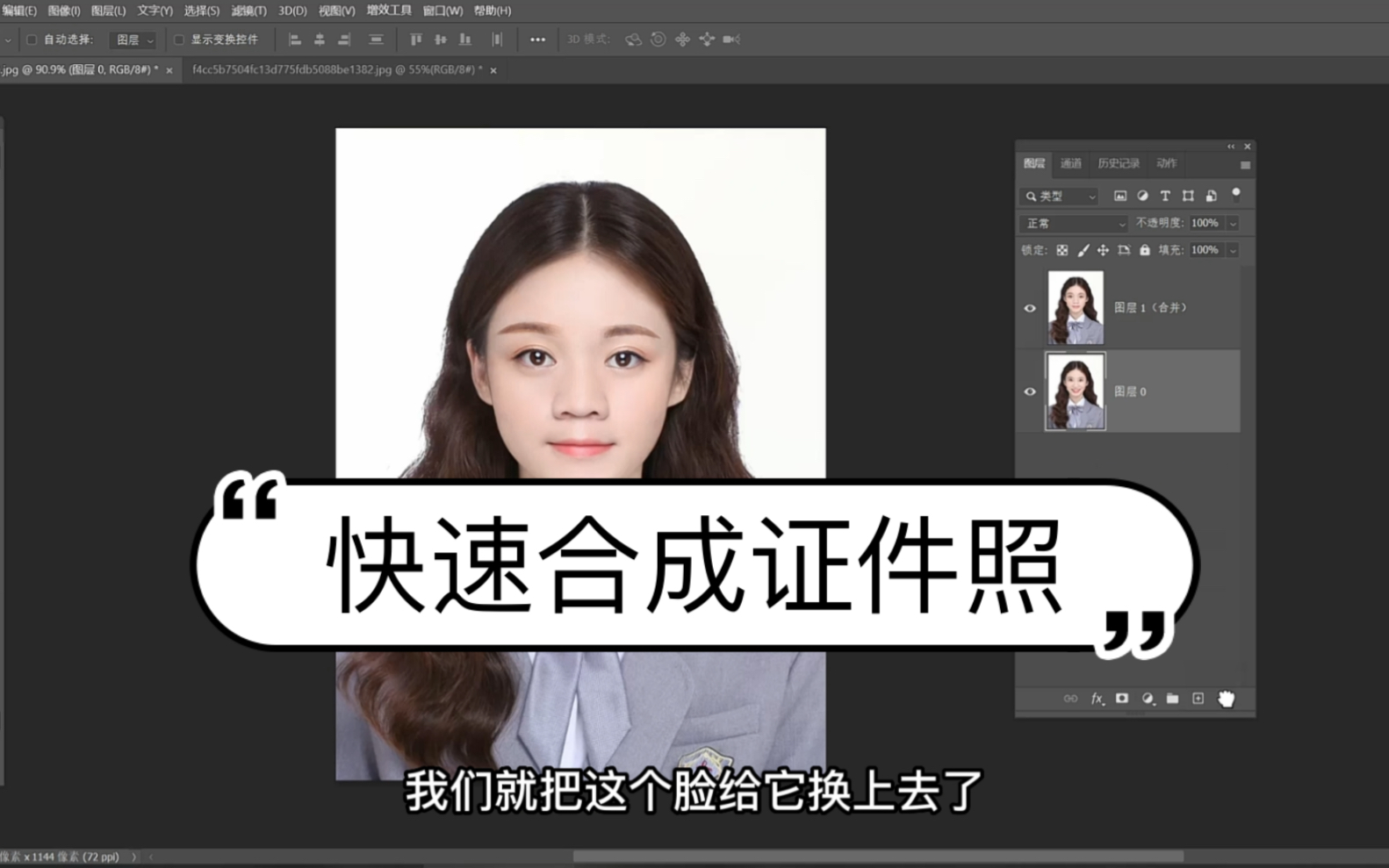Enable the 显示变换控件 checkbox
Viewport: 1389px width, 868px height.
point(178,39)
